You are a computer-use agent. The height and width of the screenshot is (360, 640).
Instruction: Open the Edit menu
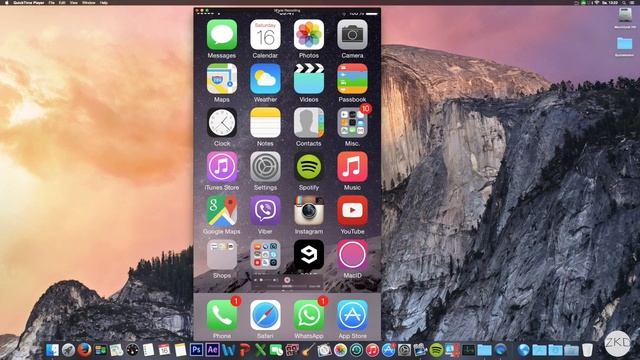(x=62, y=2)
